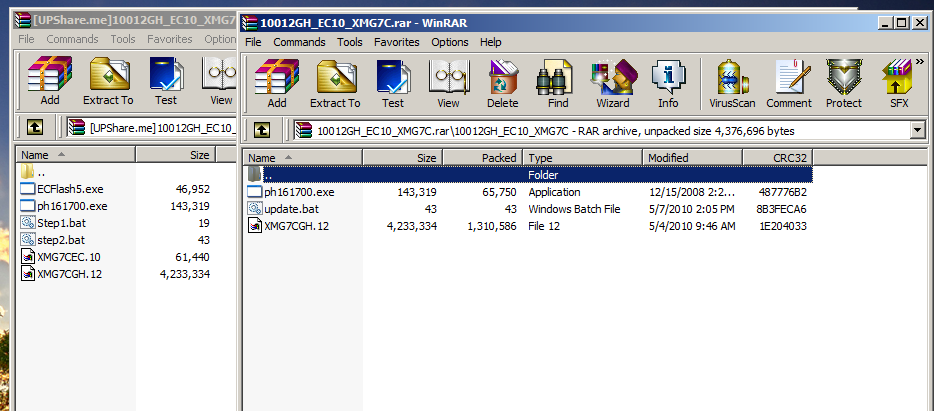The width and height of the screenshot is (934, 411).
Task: Select parent folder row in front window
Action: (x=528, y=175)
